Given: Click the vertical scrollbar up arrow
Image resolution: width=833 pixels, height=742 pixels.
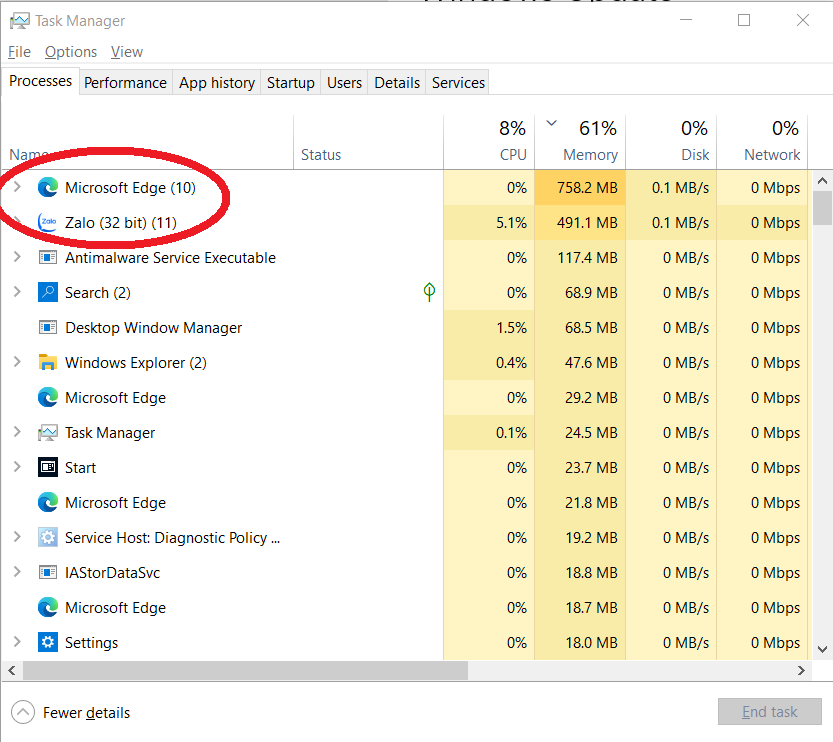Looking at the screenshot, I should tap(822, 181).
